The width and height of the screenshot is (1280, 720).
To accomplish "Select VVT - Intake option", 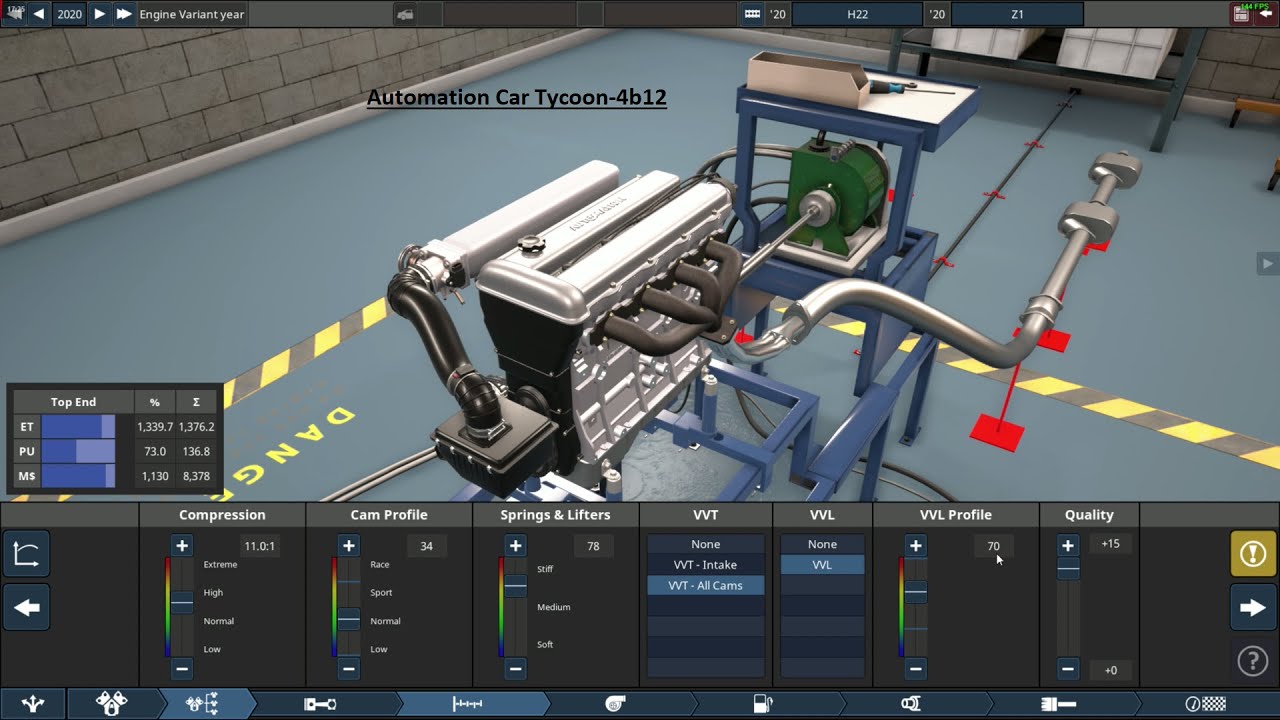I will pos(705,565).
